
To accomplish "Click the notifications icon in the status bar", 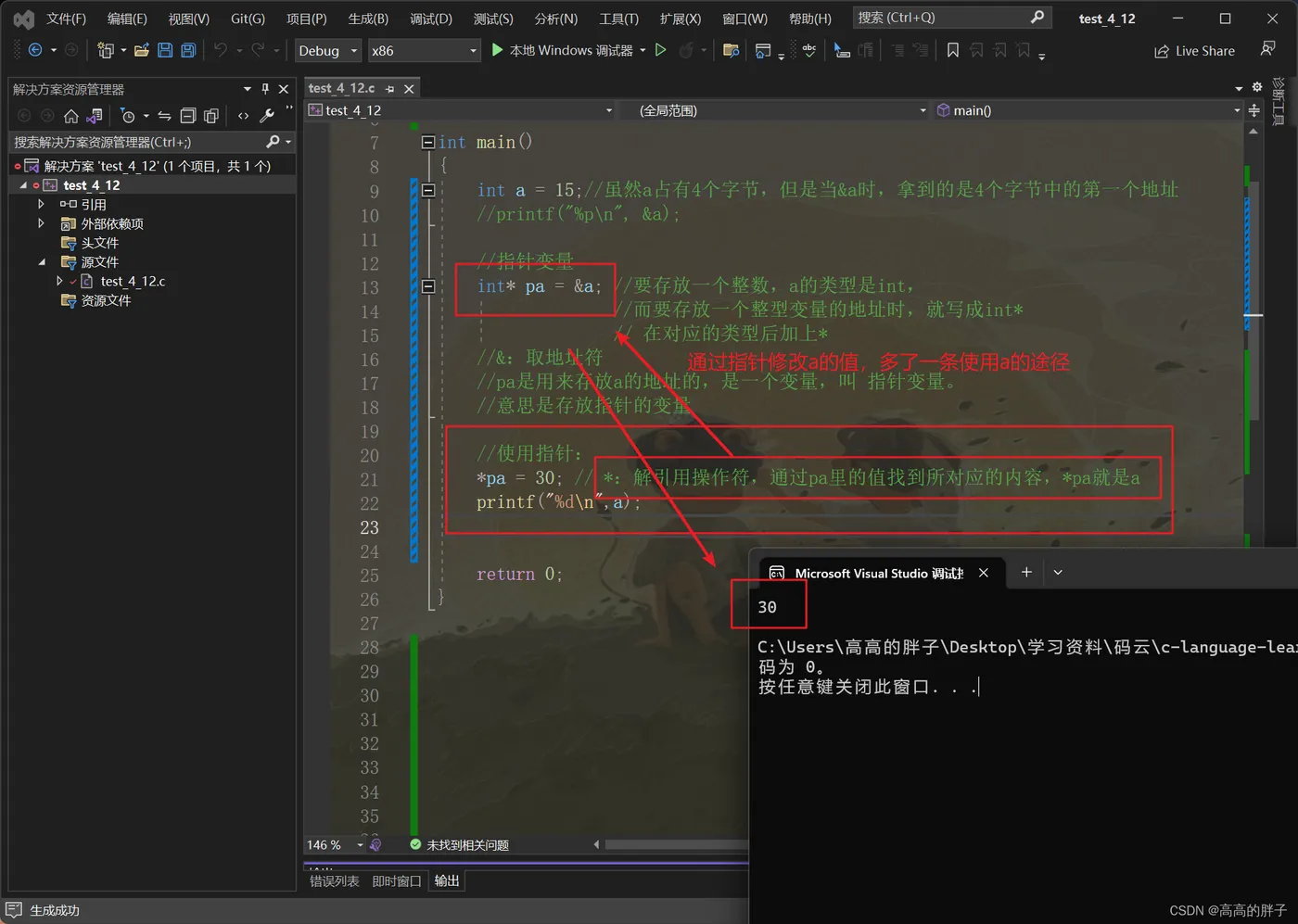I will pos(13,910).
